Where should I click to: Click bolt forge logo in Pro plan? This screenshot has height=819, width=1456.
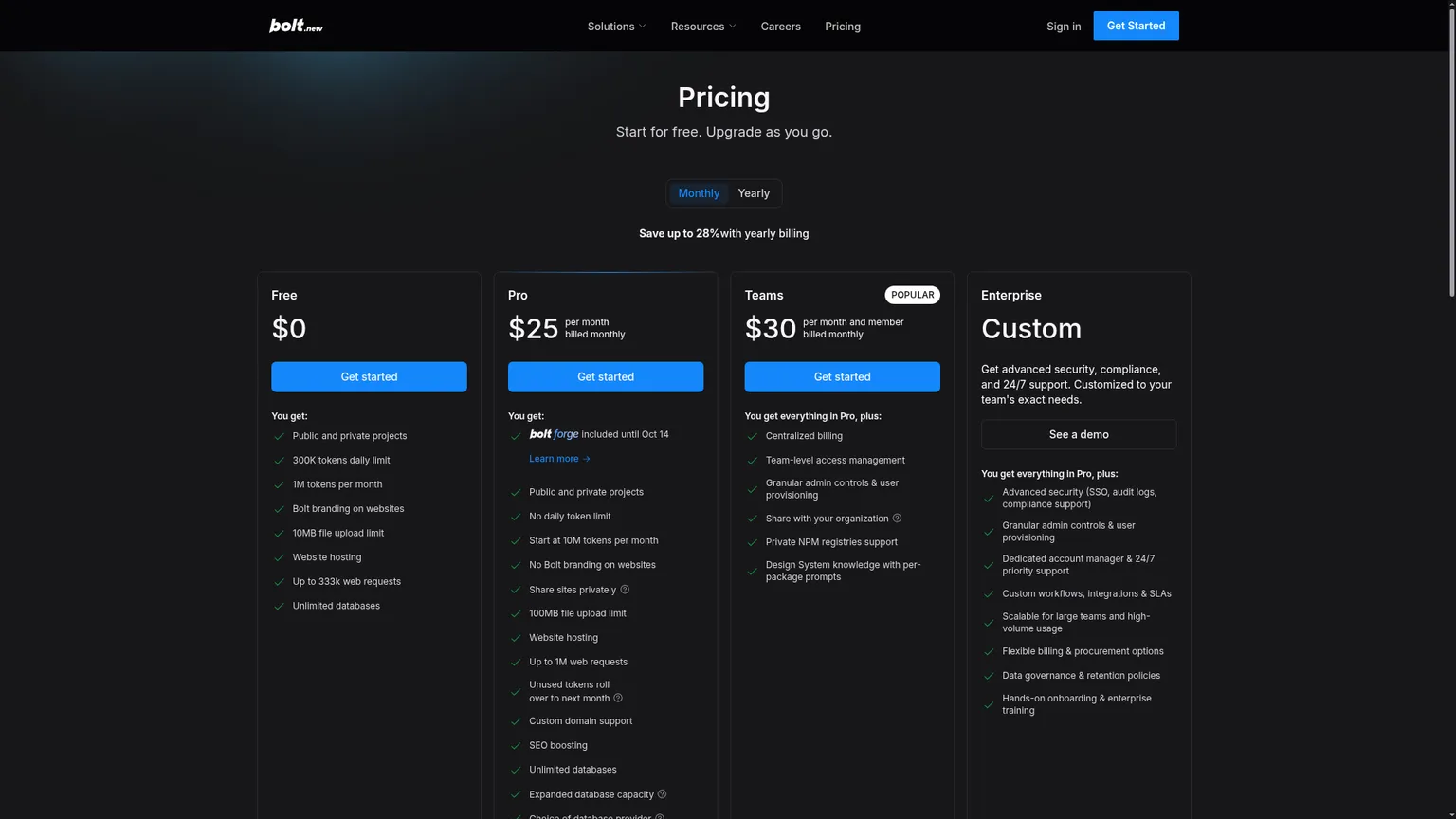point(554,434)
